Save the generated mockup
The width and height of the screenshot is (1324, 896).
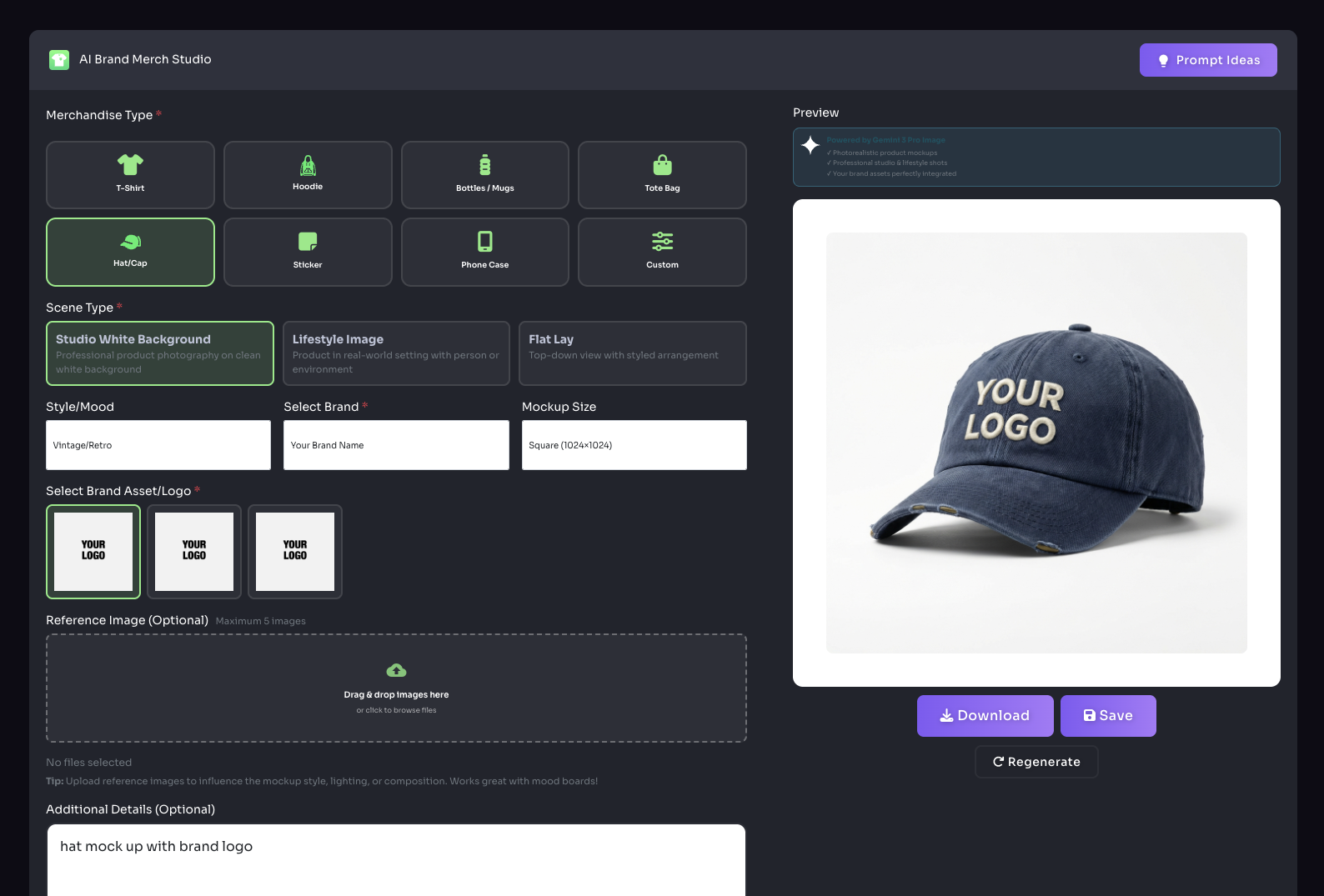click(x=1107, y=716)
